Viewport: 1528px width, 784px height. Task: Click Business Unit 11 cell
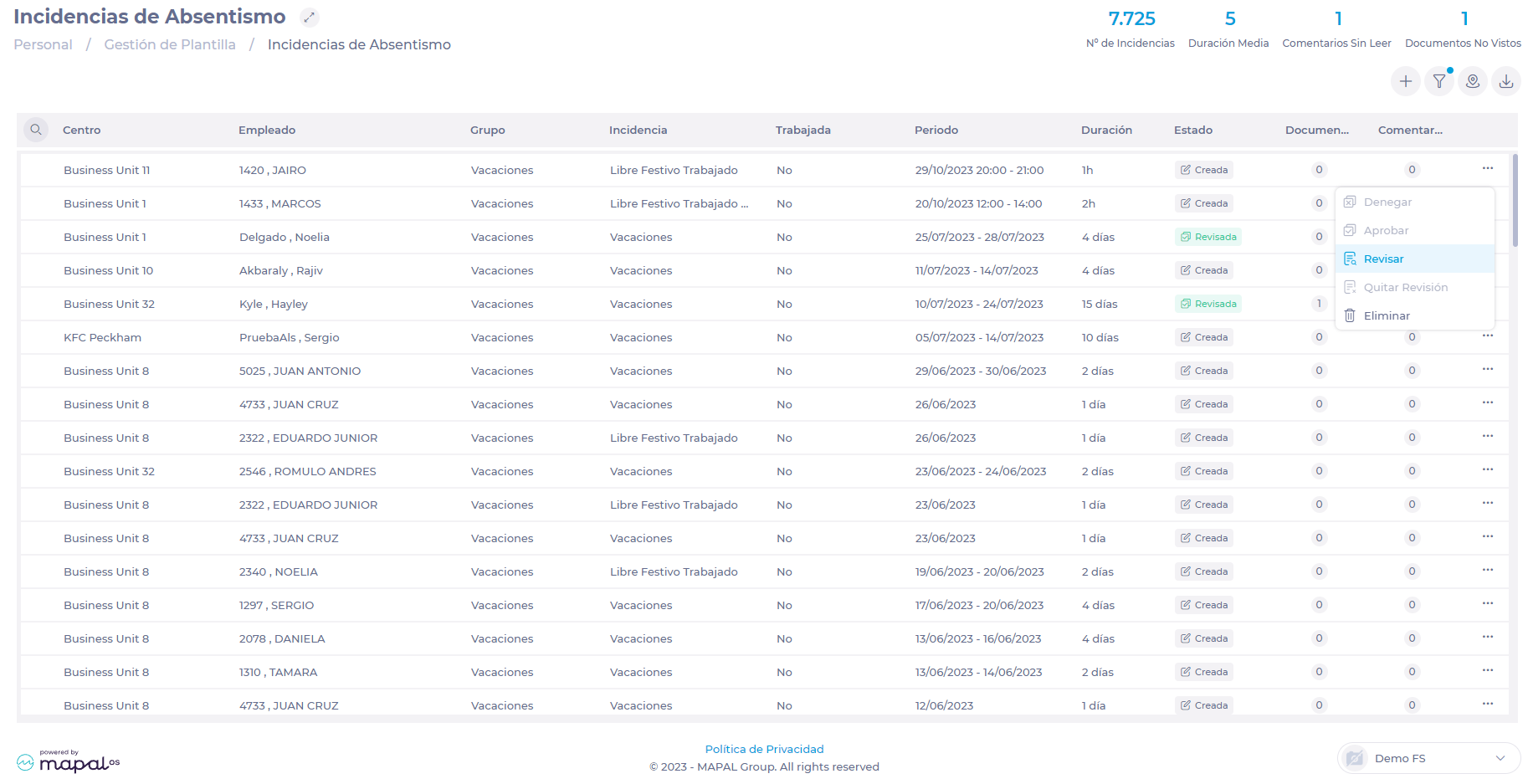(107, 170)
